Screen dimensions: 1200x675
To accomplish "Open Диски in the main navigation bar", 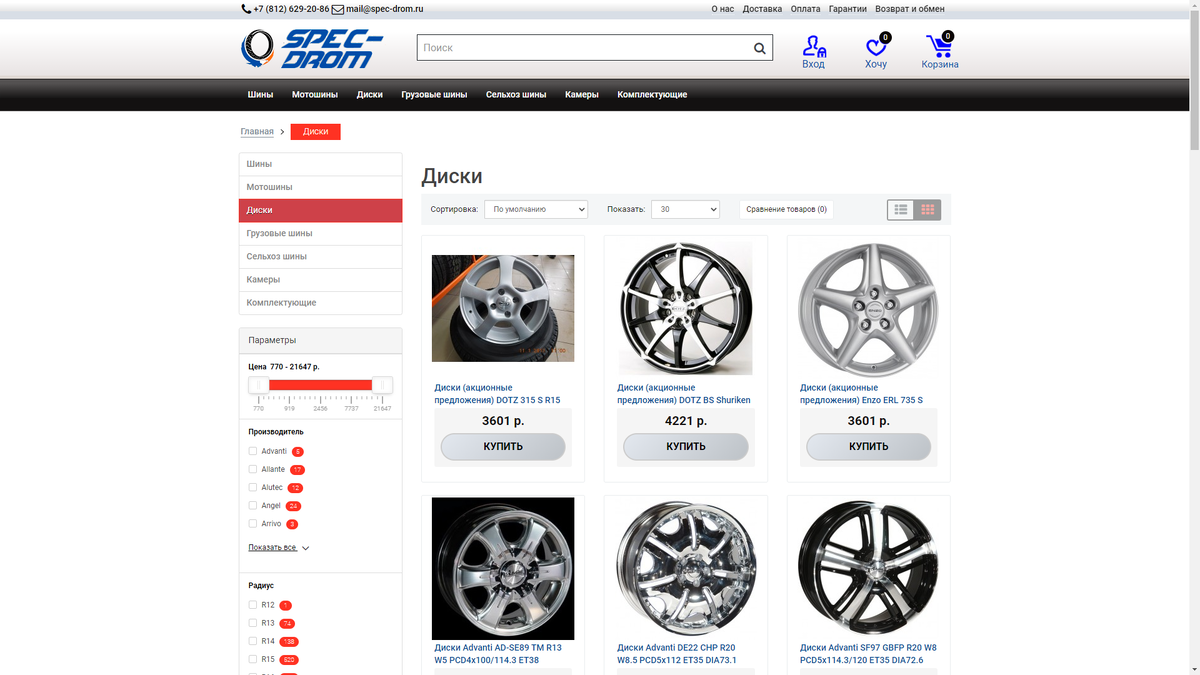I will 370,95.
